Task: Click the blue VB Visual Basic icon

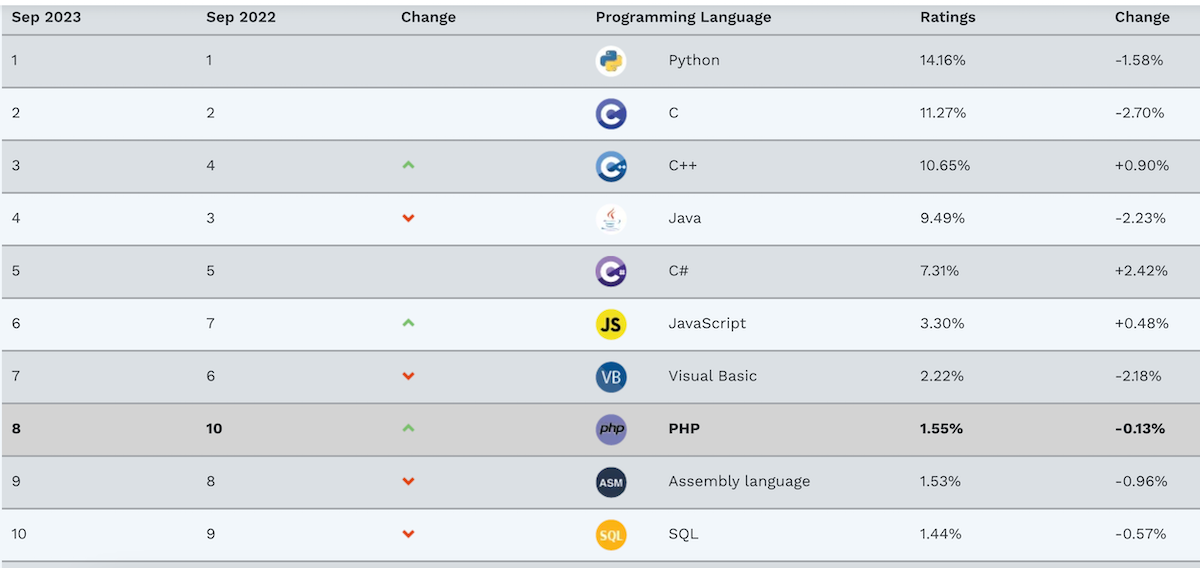Action: pyautogui.click(x=610, y=376)
